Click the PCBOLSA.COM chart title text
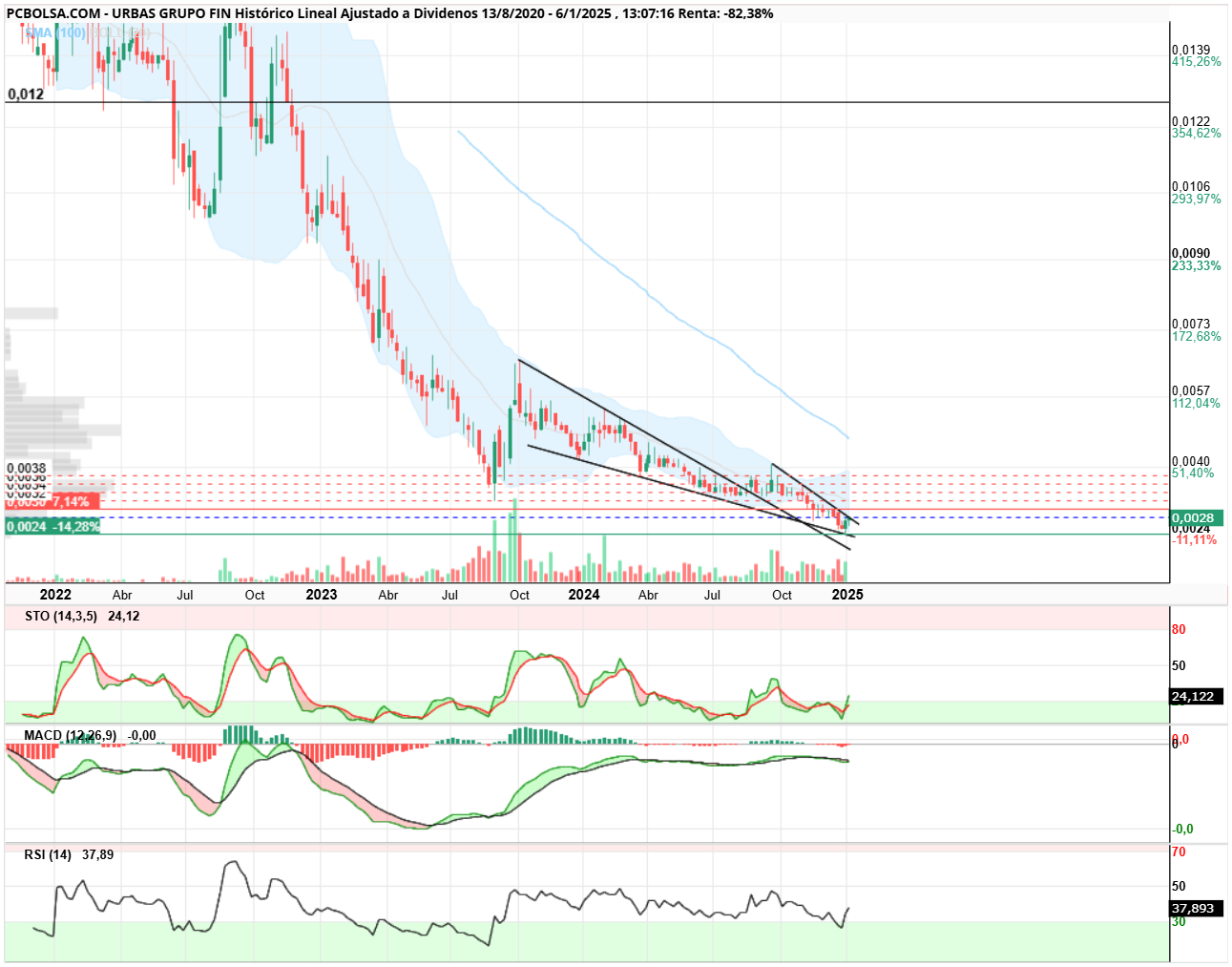Screen dimensions: 1232x967 pos(53,13)
